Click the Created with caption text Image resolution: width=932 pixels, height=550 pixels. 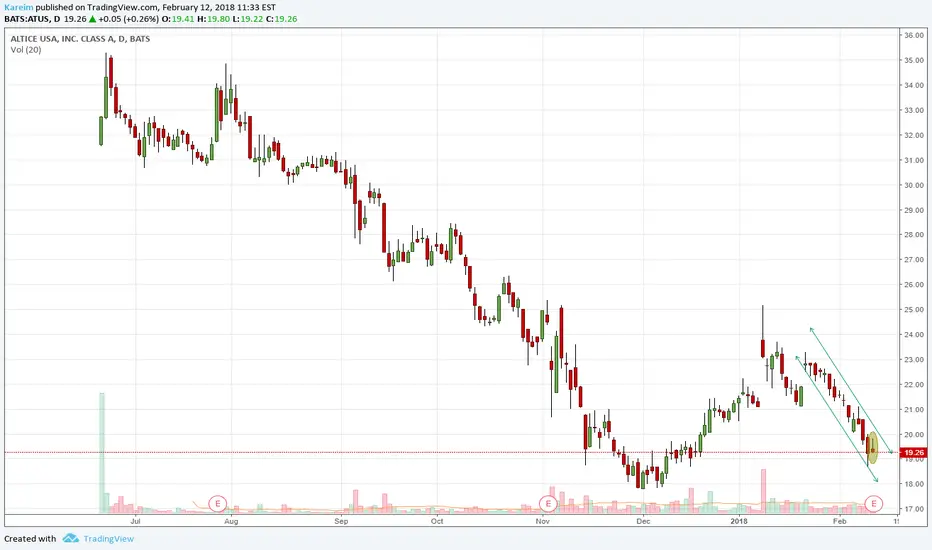tap(30, 539)
